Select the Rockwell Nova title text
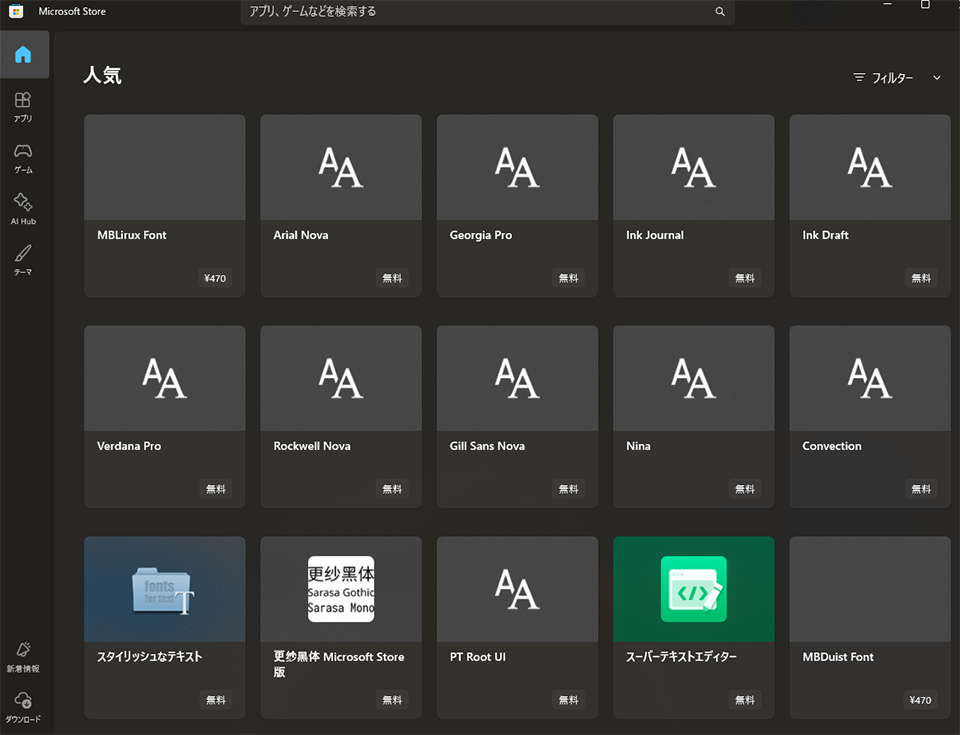 [x=312, y=446]
